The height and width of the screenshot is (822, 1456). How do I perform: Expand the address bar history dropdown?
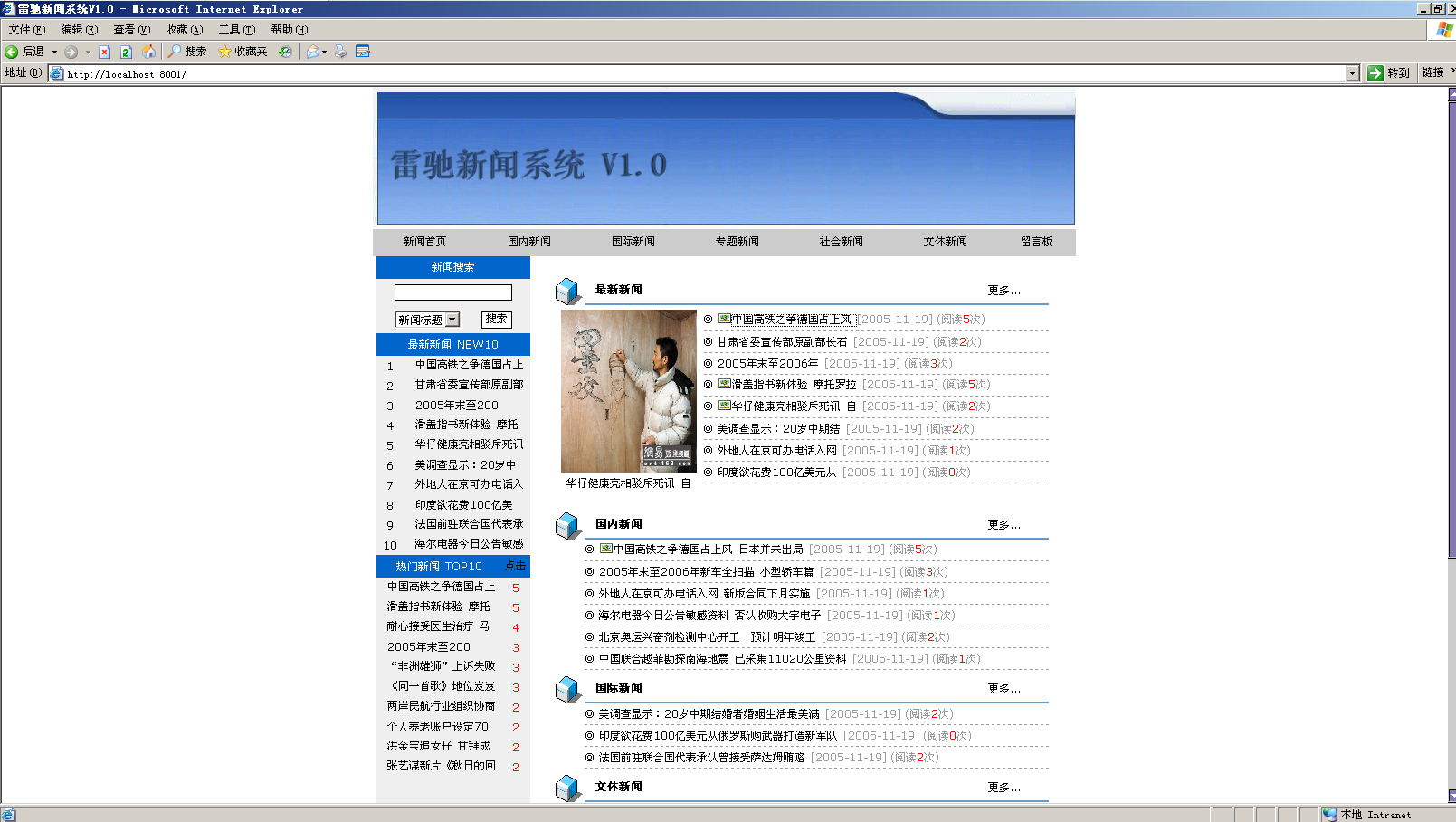(x=1352, y=72)
